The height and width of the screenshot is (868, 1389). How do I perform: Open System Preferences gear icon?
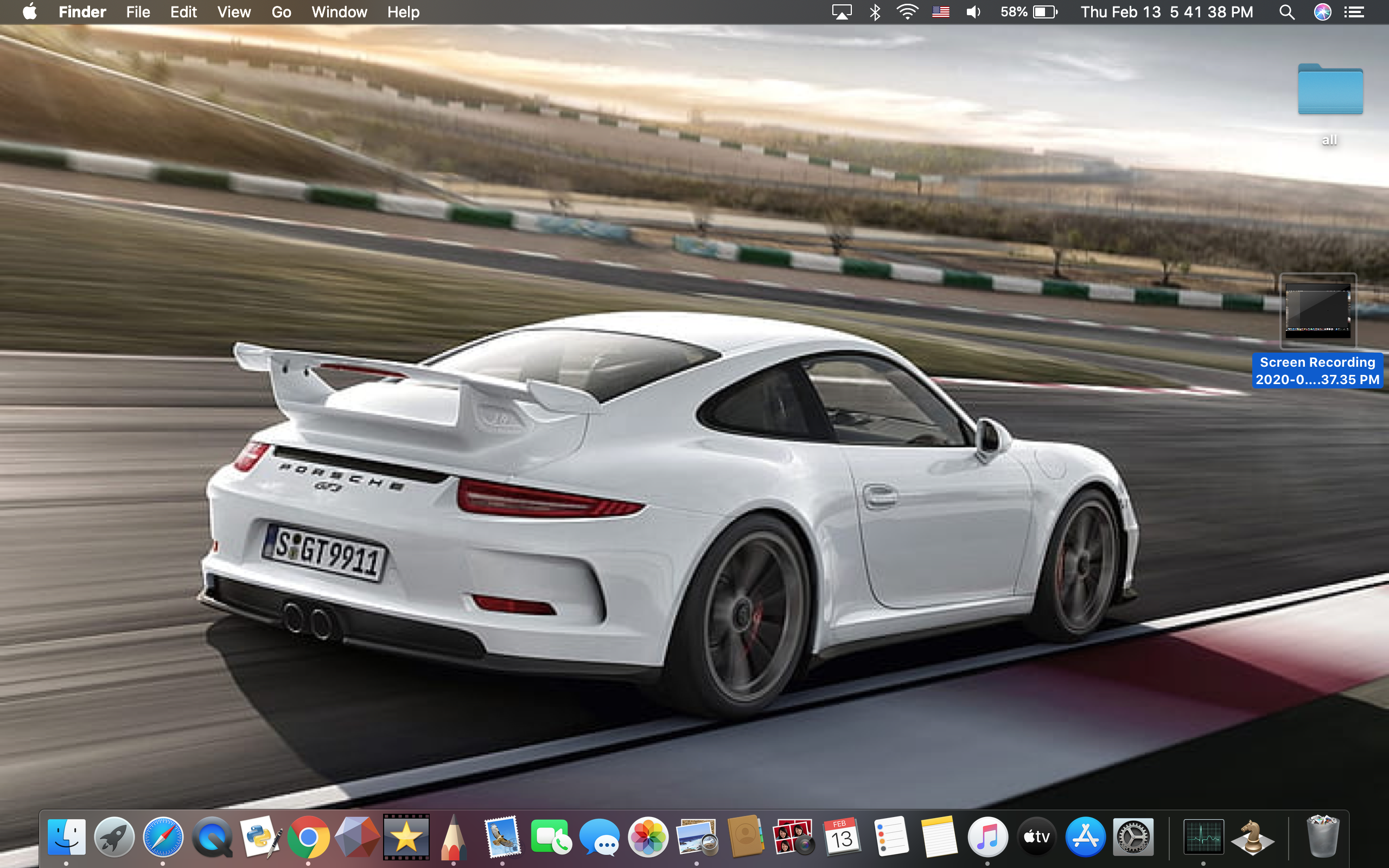pyautogui.click(x=1132, y=837)
